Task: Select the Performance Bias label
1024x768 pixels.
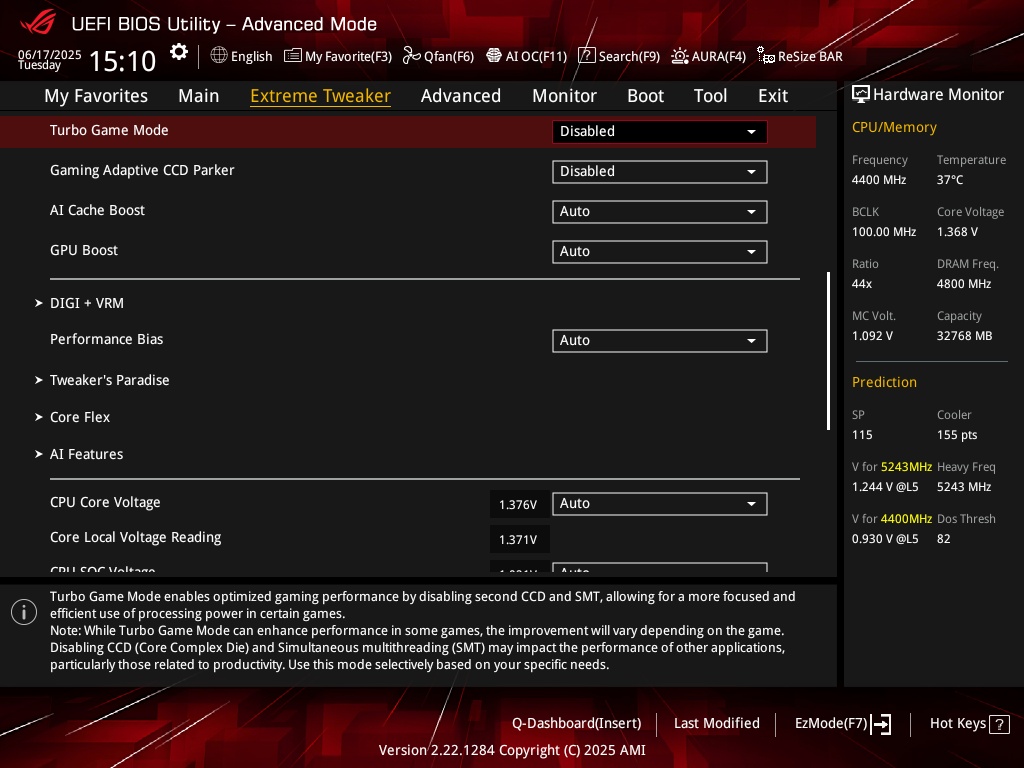Action: pos(106,340)
